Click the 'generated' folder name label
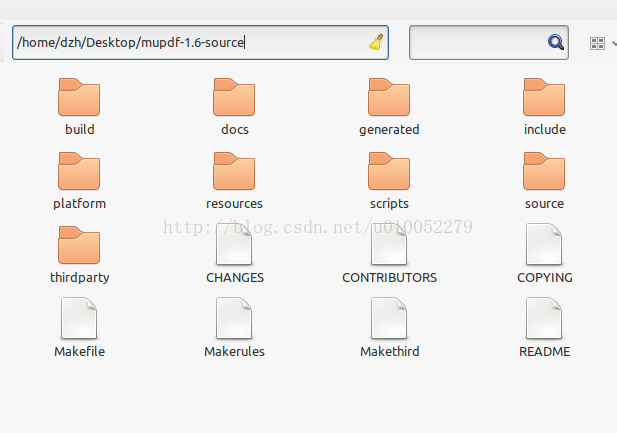The image size is (617, 433). tap(389, 130)
